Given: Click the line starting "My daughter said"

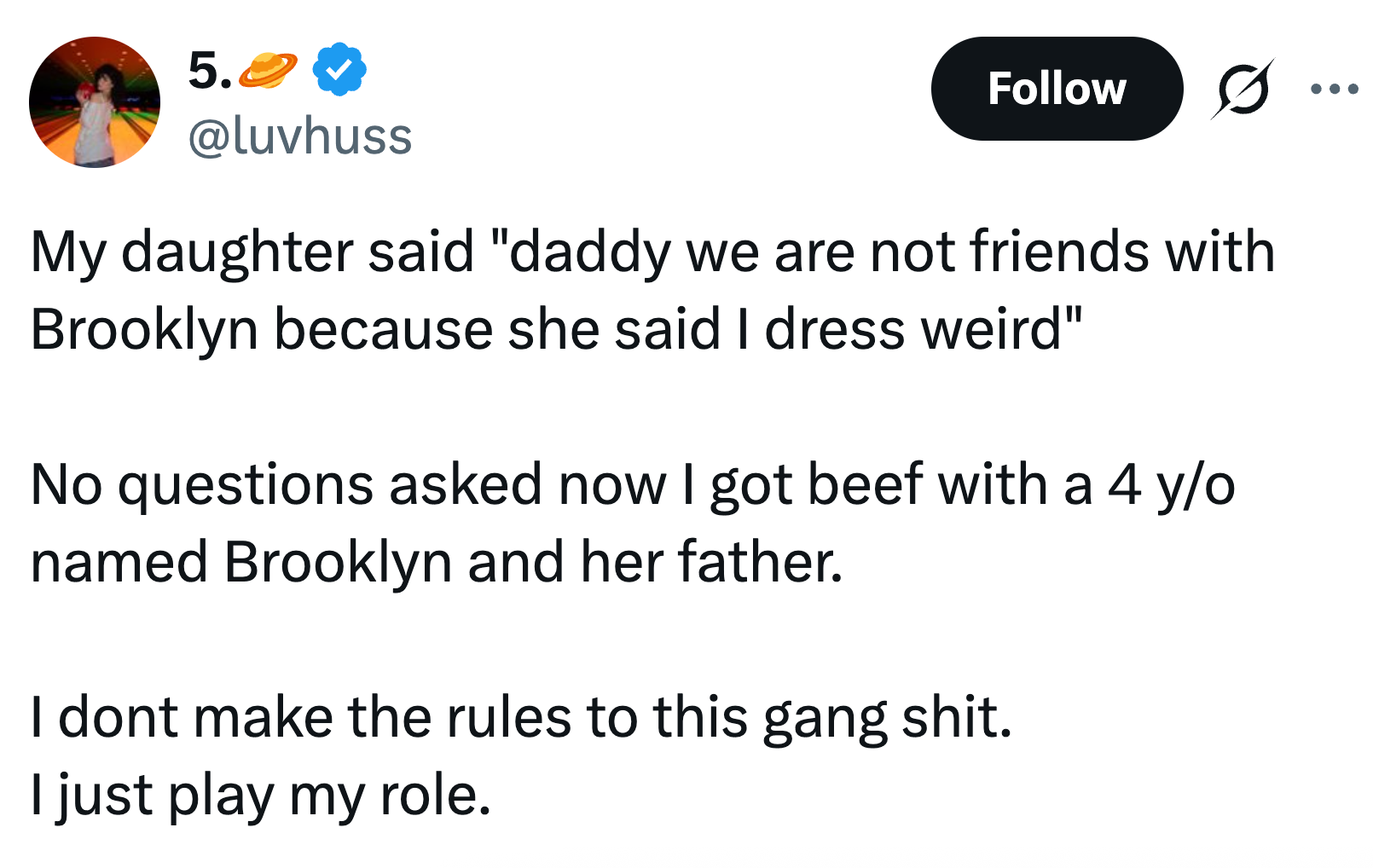Looking at the screenshot, I should coord(652,252).
